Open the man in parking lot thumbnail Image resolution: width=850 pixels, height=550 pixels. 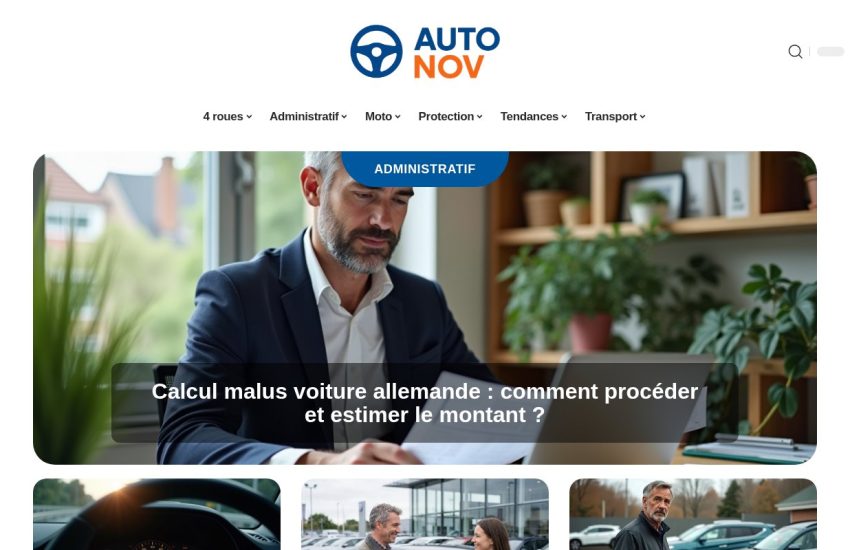pyautogui.click(x=693, y=514)
